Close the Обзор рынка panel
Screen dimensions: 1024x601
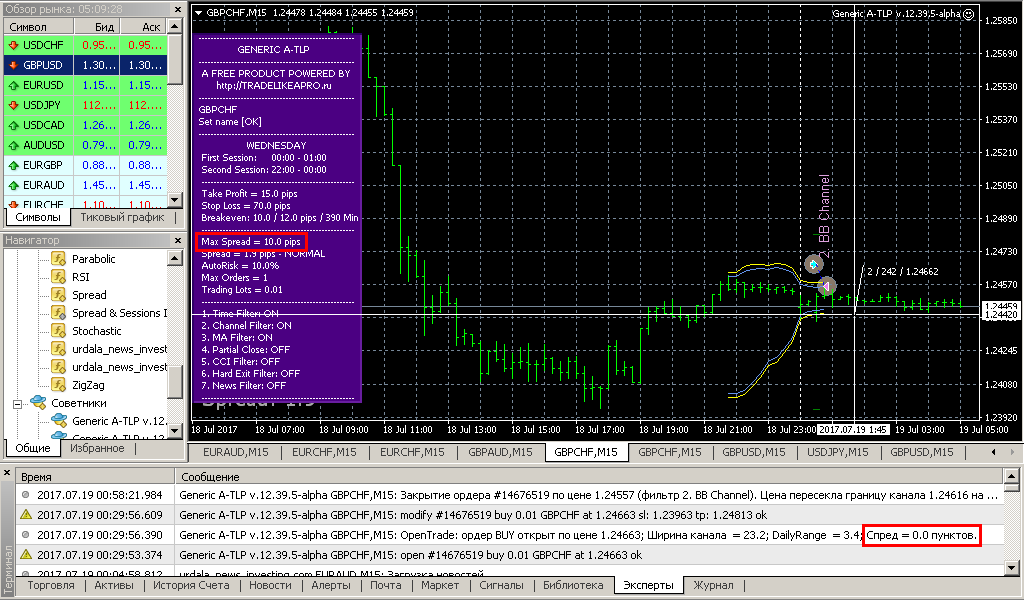click(178, 9)
